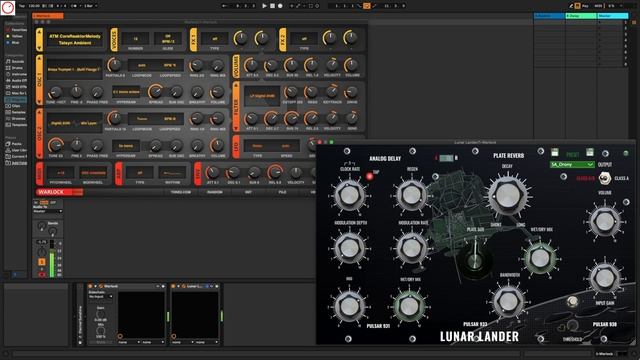Adjust the Lunar Lander VOLUME knob
640x360 pixels.
coord(604,221)
